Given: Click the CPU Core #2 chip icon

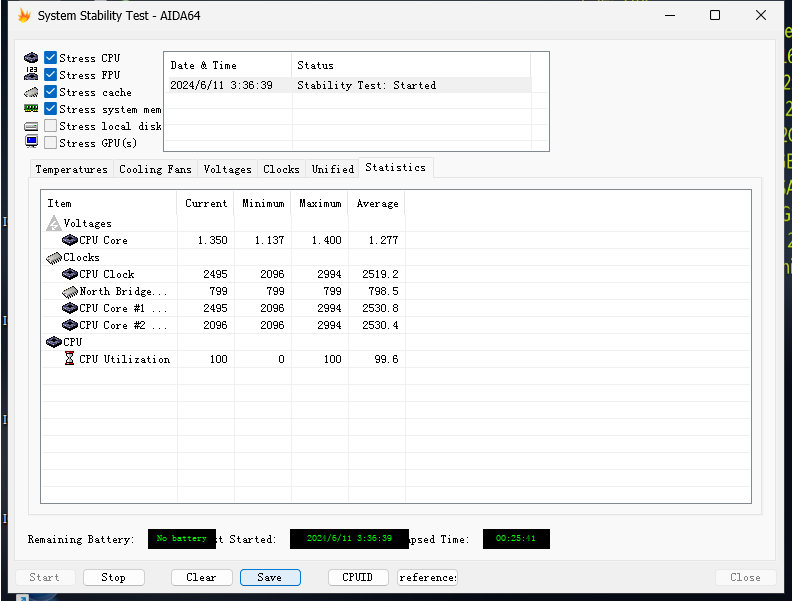Looking at the screenshot, I should [x=70, y=325].
